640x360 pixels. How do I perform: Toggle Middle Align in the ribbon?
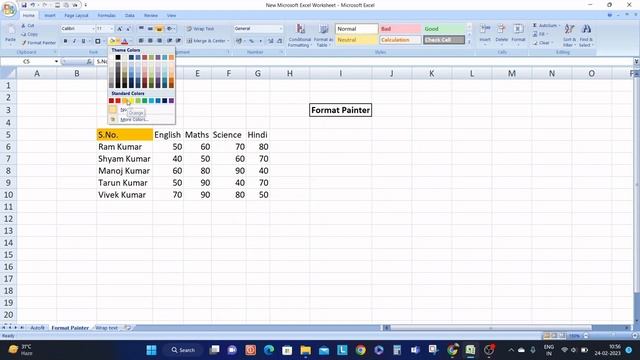coord(150,29)
